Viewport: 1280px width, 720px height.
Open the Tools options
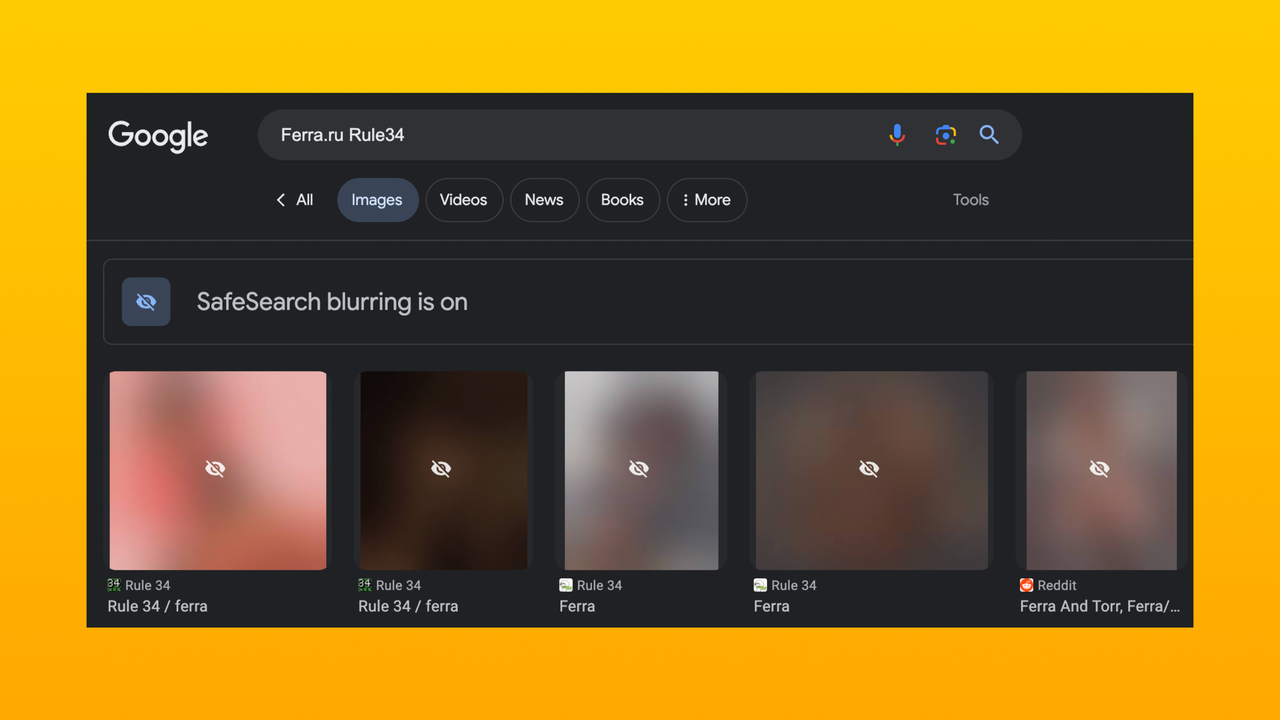pyautogui.click(x=971, y=200)
